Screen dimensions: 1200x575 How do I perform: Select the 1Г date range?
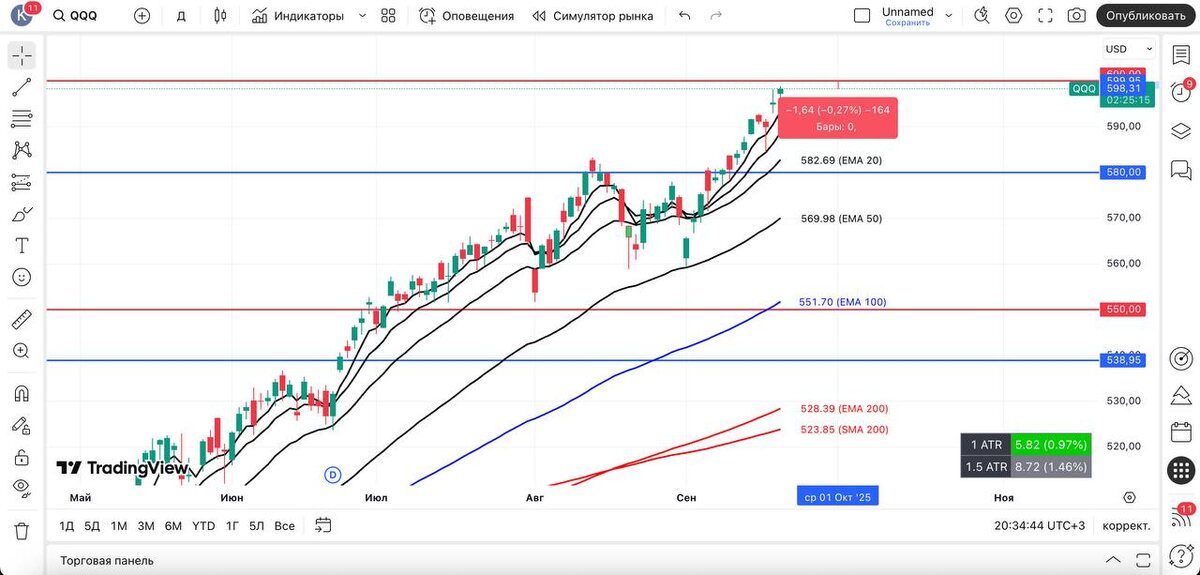coord(232,525)
